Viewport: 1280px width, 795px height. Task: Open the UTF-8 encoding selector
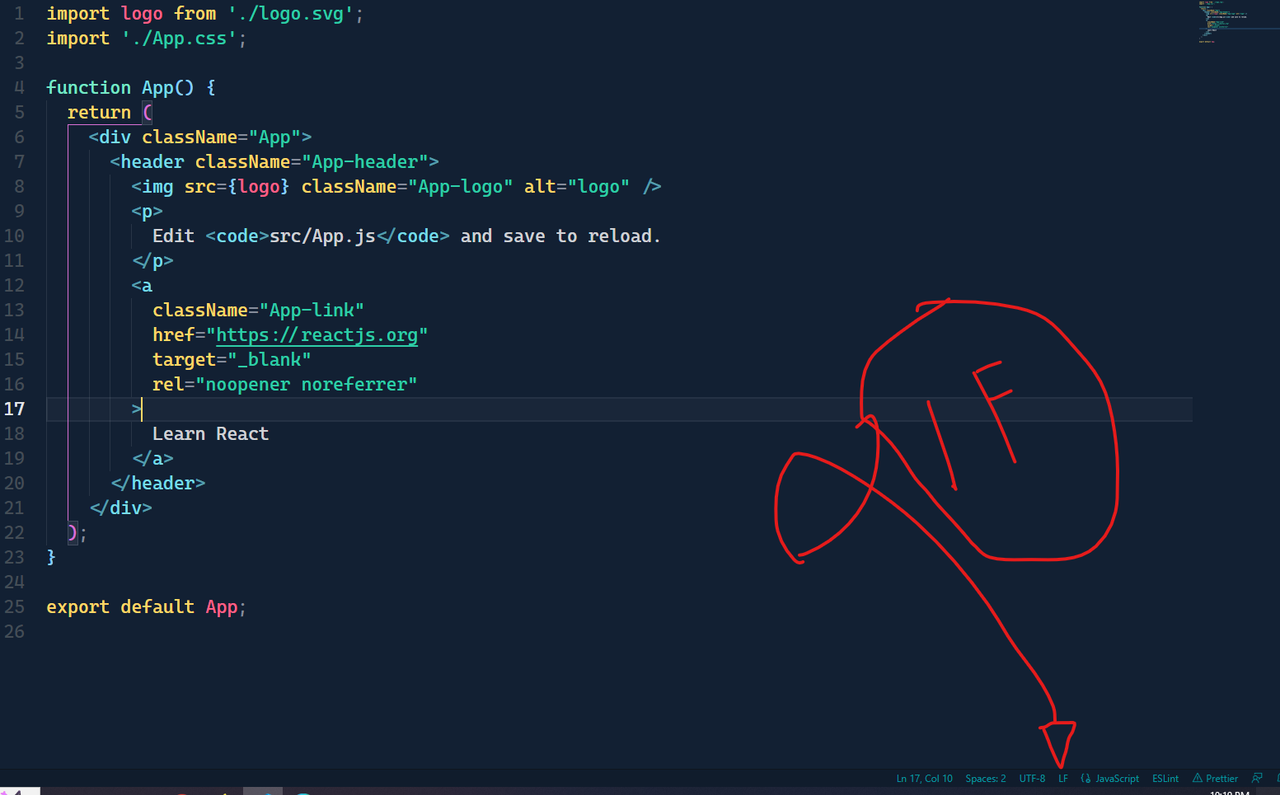tap(1032, 778)
